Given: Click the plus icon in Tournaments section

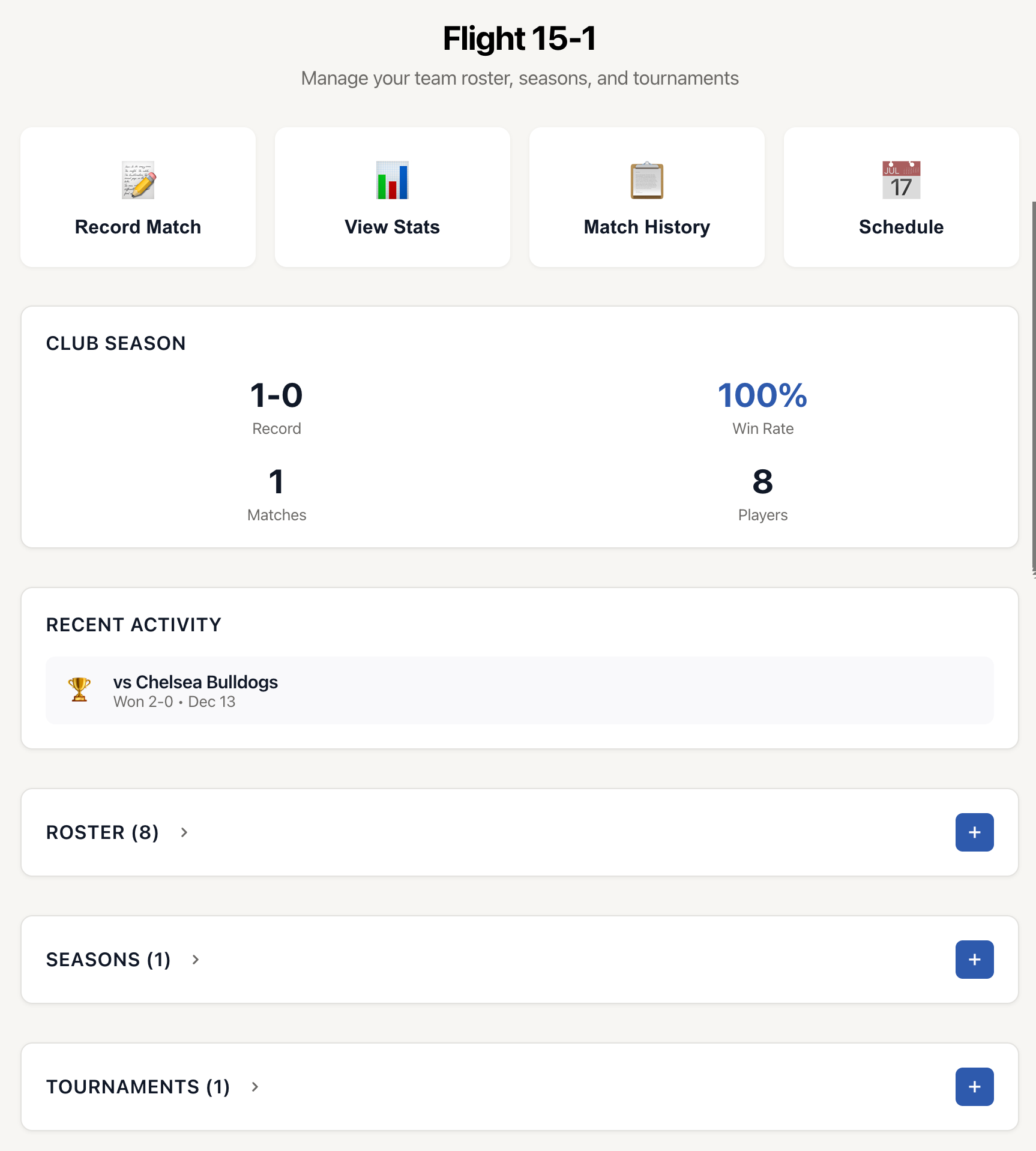Looking at the screenshot, I should pos(974,1086).
